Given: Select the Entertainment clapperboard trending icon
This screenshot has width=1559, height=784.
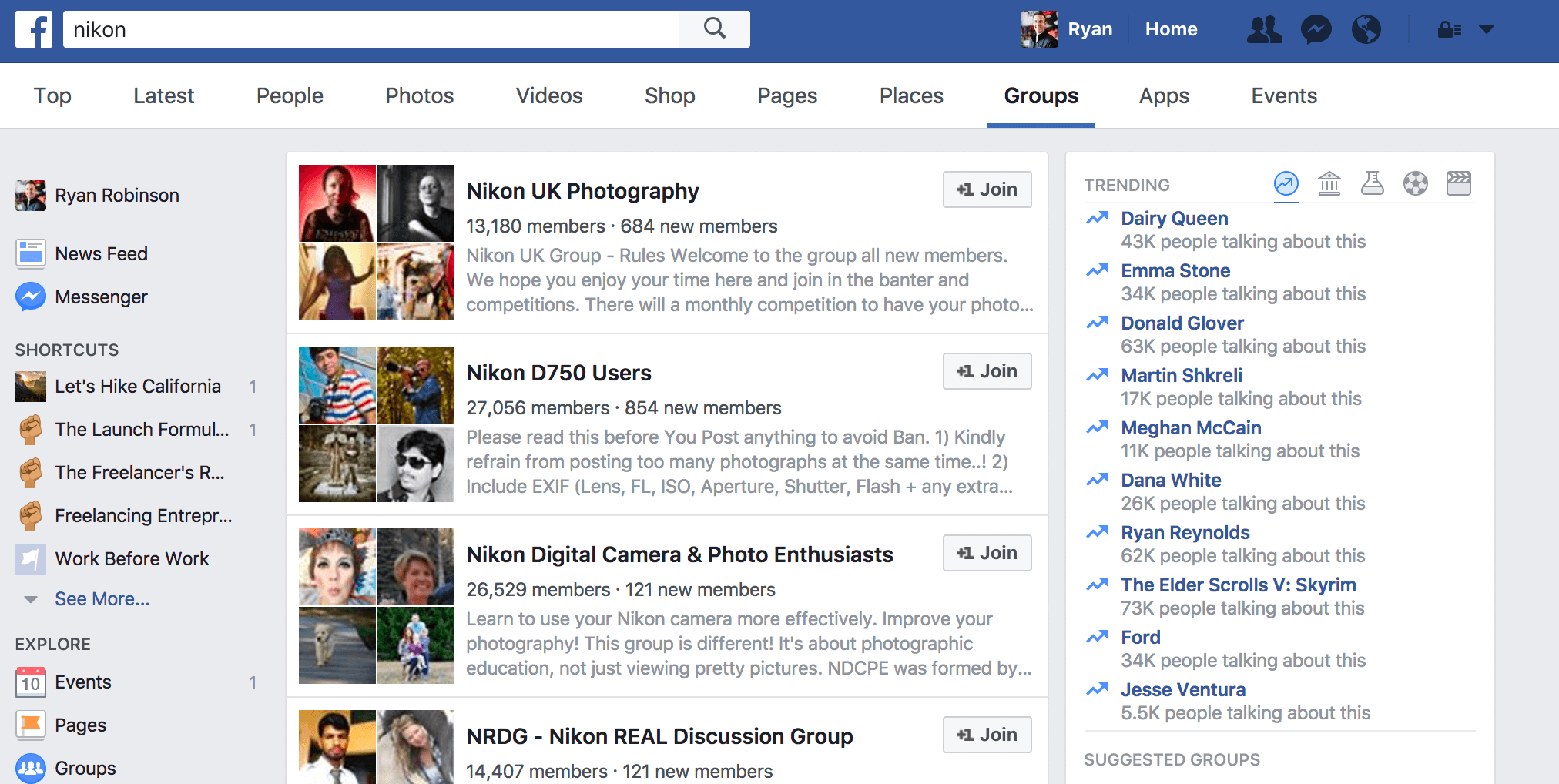Looking at the screenshot, I should coord(1459,184).
